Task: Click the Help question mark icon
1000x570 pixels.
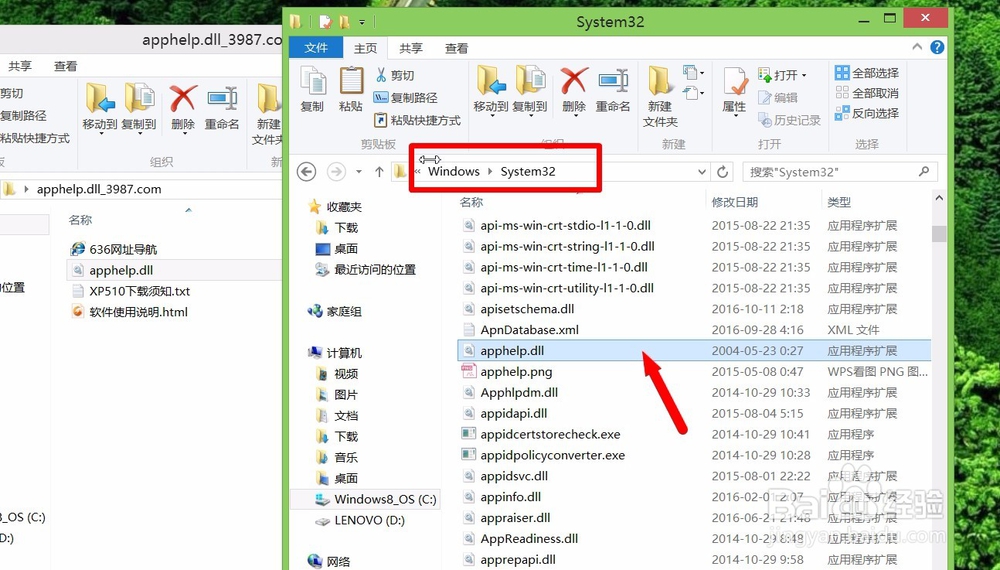Action: coord(937,47)
